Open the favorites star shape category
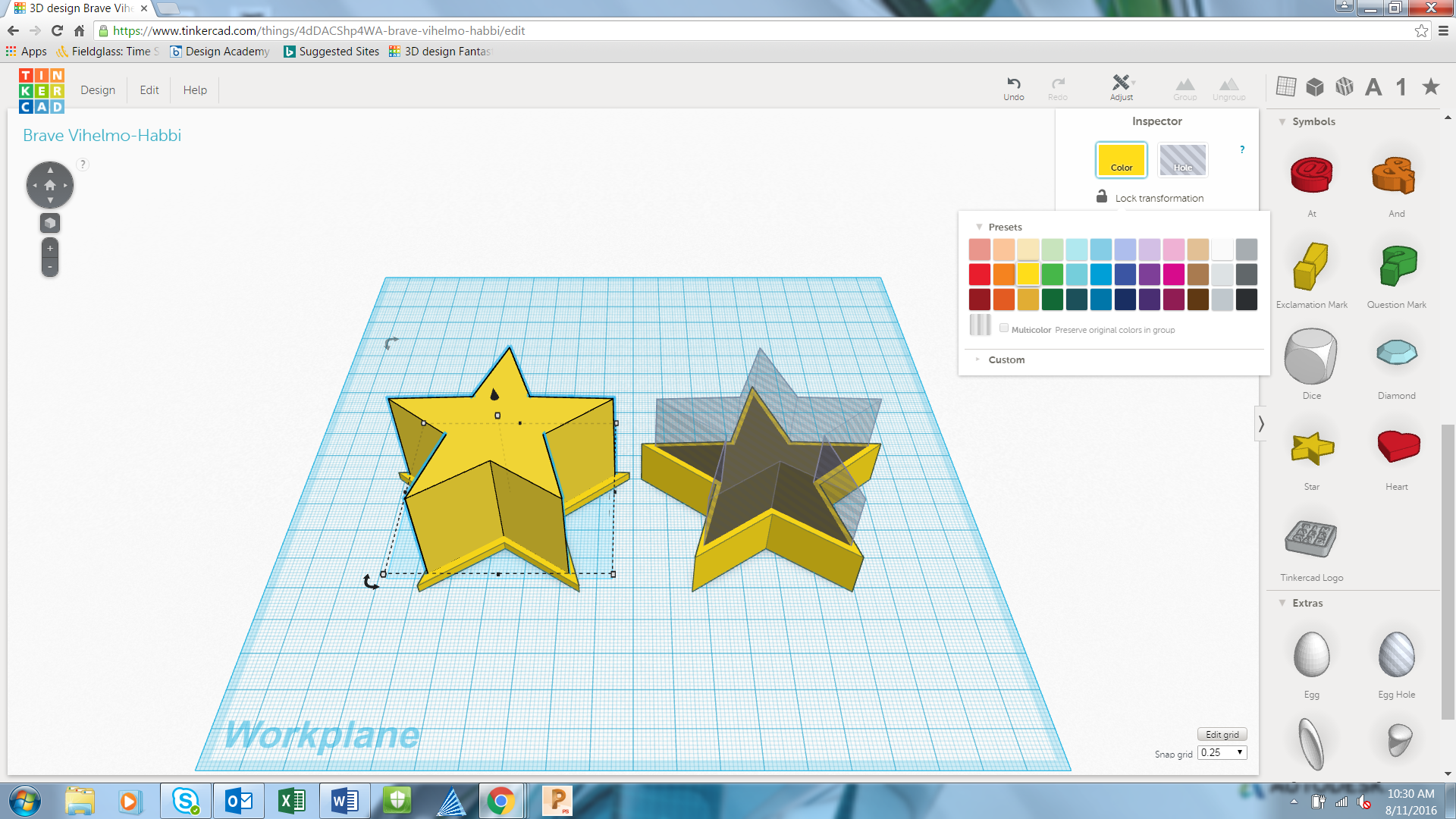 [1430, 87]
